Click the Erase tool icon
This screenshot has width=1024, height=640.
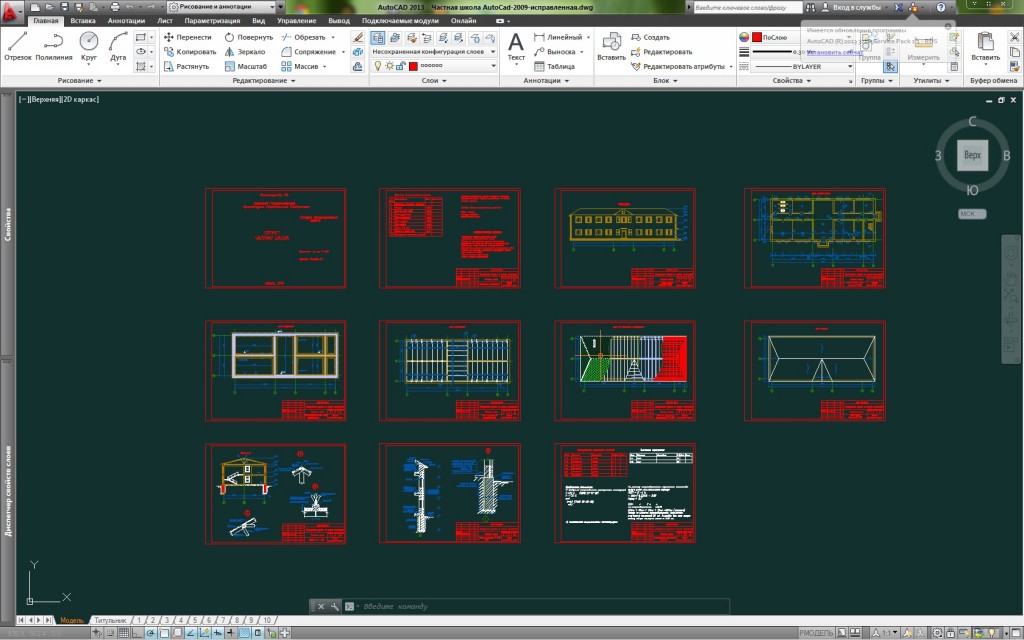point(357,38)
